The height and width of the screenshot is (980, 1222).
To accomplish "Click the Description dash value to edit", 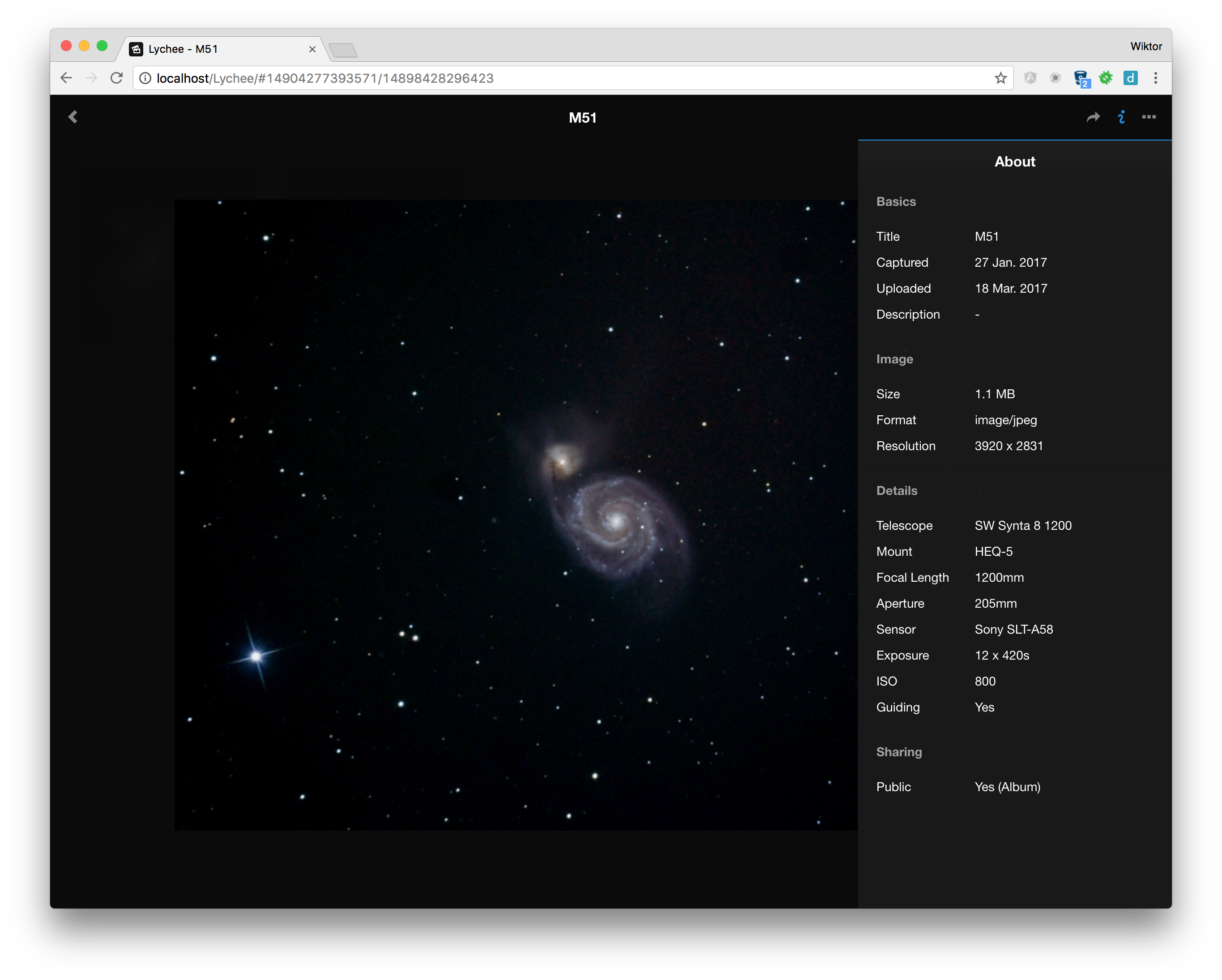I will point(977,315).
